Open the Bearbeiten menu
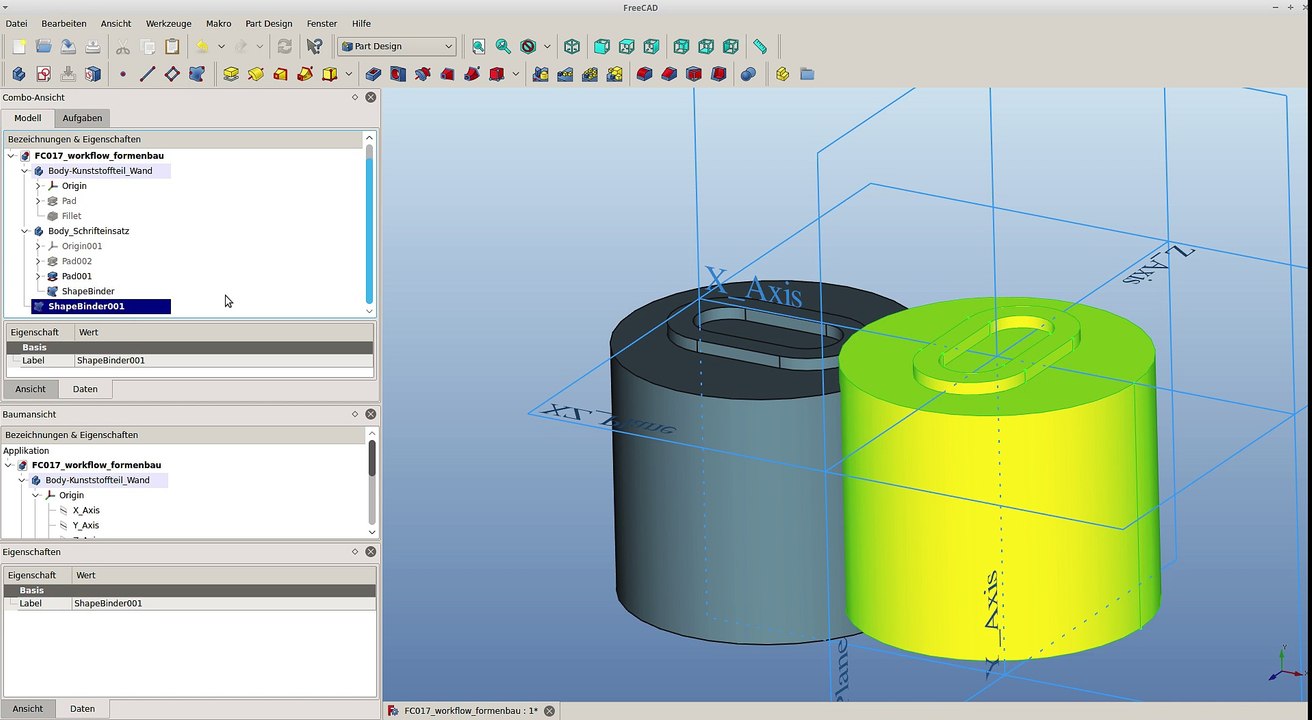Image resolution: width=1312 pixels, height=720 pixels. (64, 23)
